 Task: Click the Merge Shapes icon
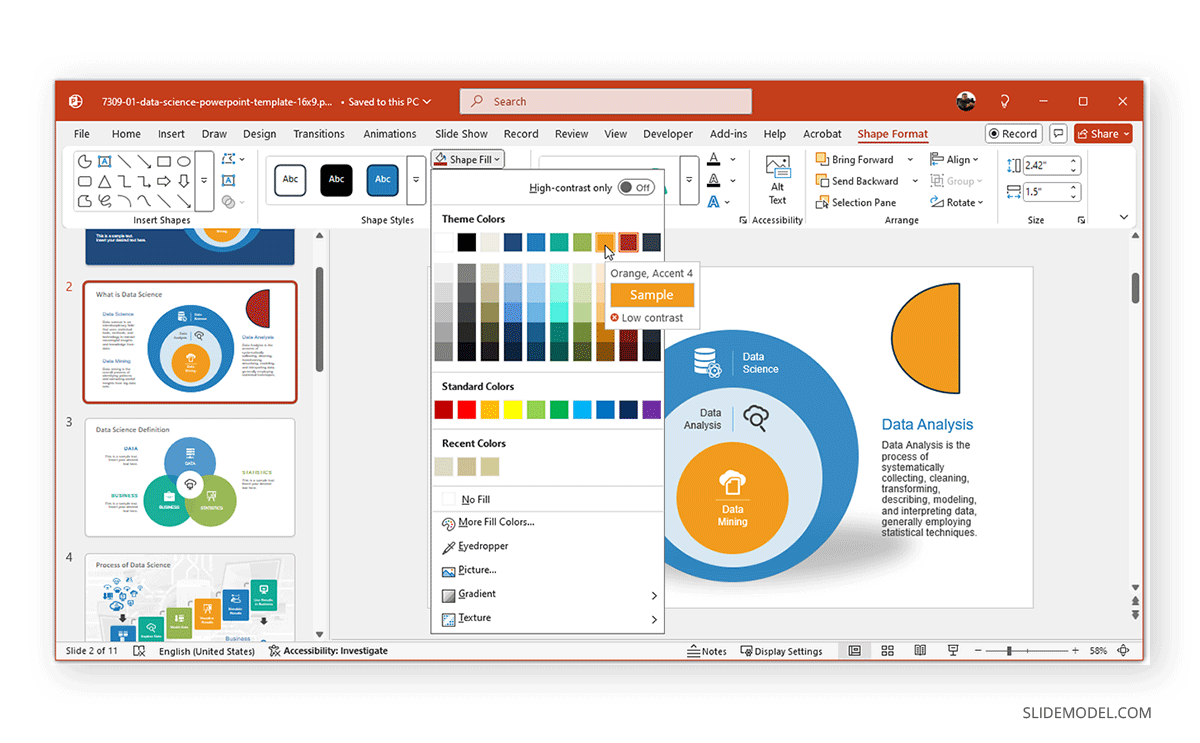click(227, 200)
